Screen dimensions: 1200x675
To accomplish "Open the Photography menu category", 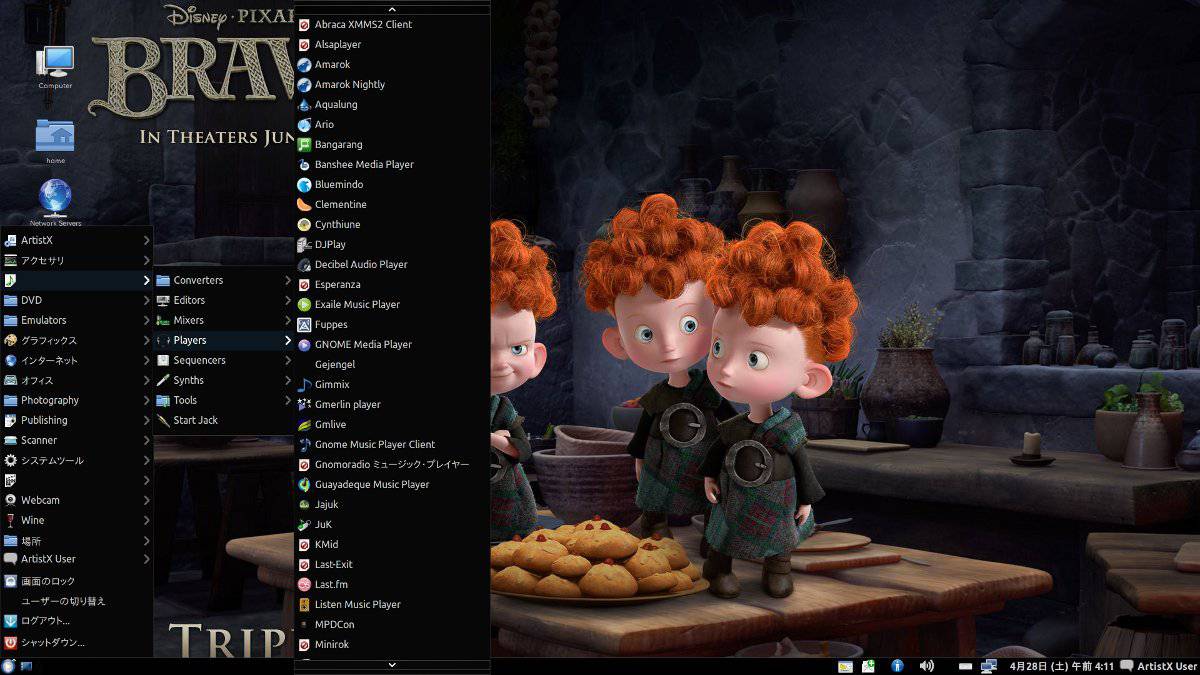I will (x=77, y=400).
